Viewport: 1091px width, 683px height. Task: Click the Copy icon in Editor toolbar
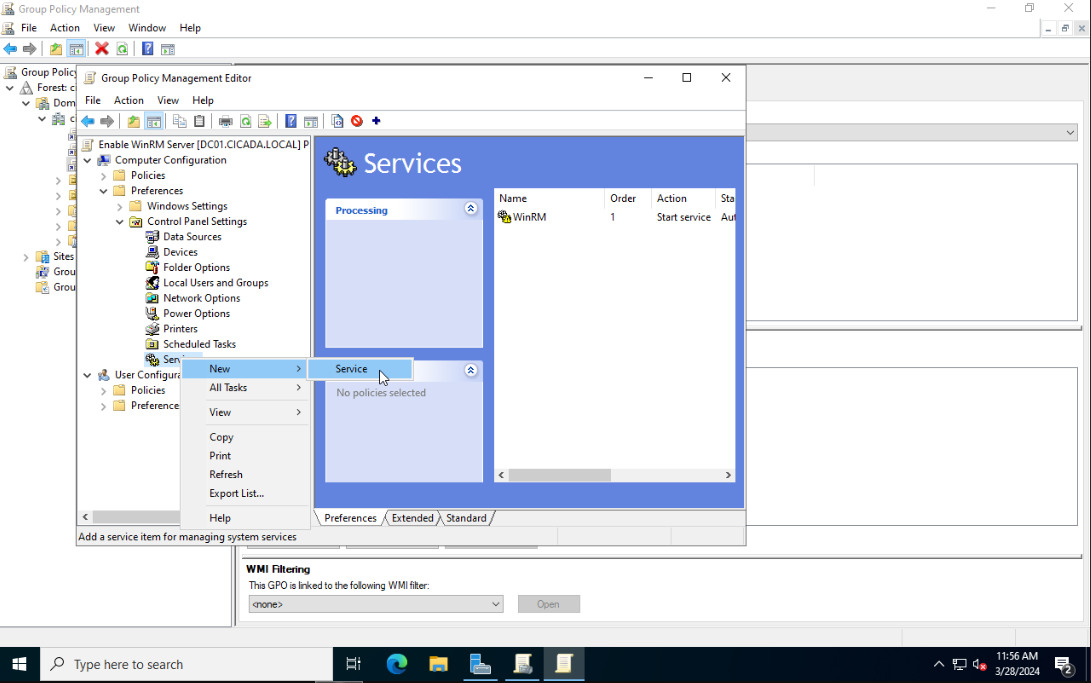(x=180, y=121)
